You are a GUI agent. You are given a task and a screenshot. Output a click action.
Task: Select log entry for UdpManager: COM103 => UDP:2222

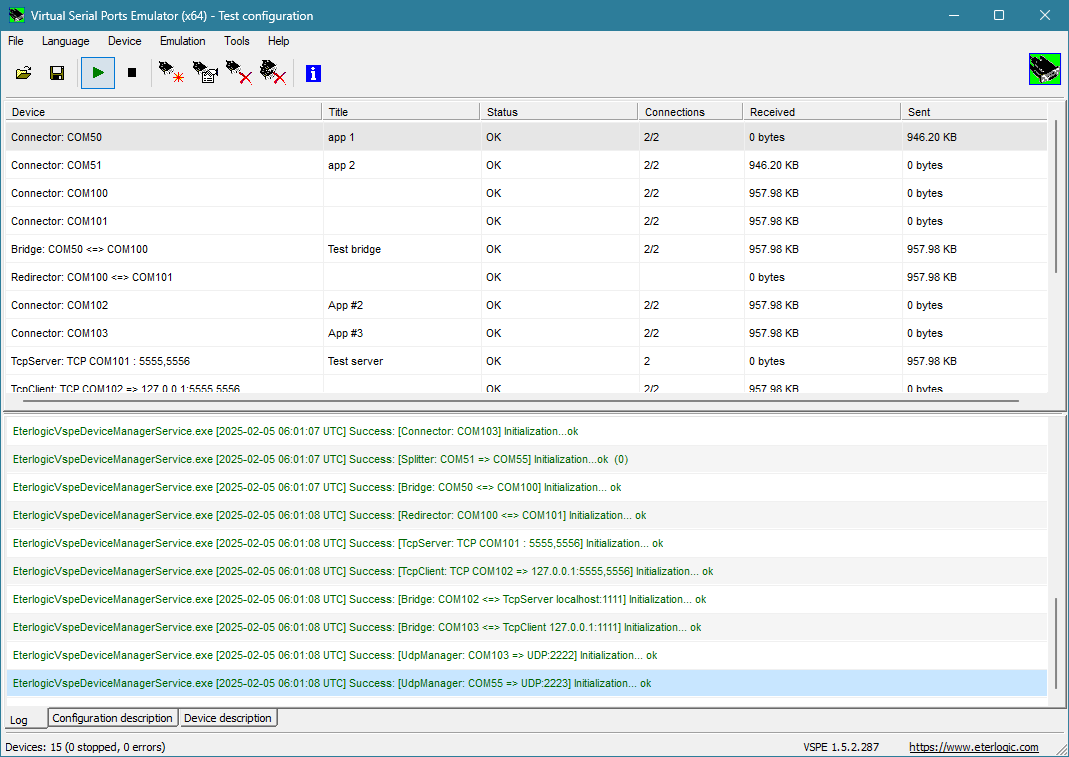(x=526, y=655)
